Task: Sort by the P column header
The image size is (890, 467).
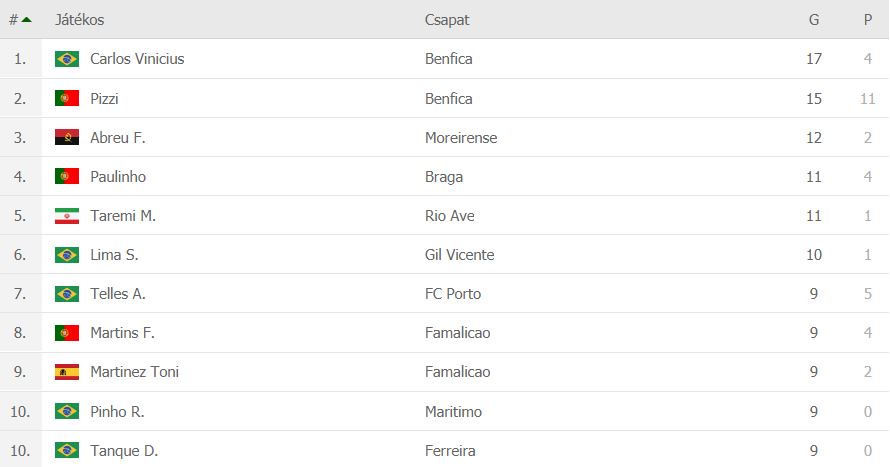Action: 868,20
